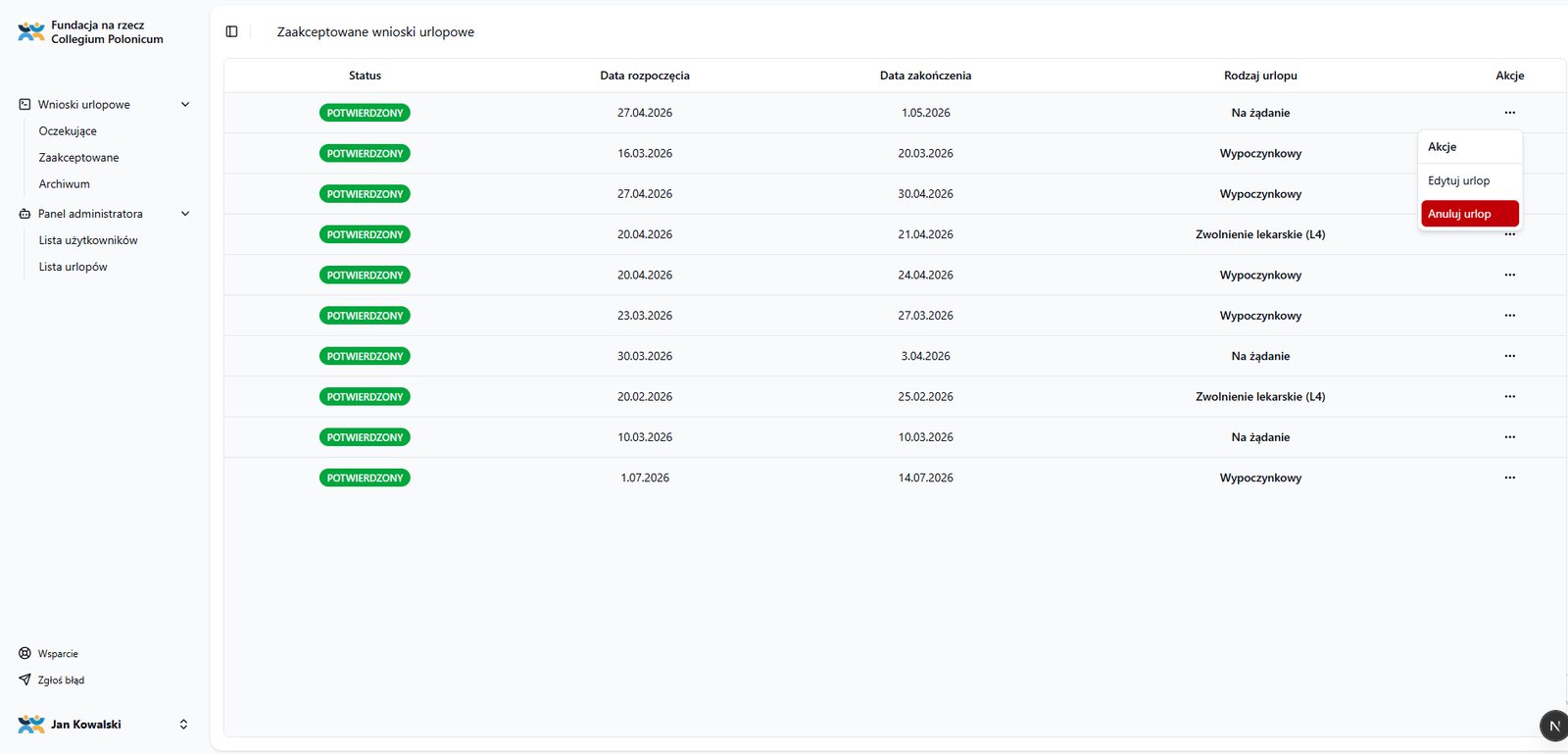Open actions menu for 20.02.2026 leave row
The height and width of the screenshot is (754, 1568).
(x=1509, y=397)
